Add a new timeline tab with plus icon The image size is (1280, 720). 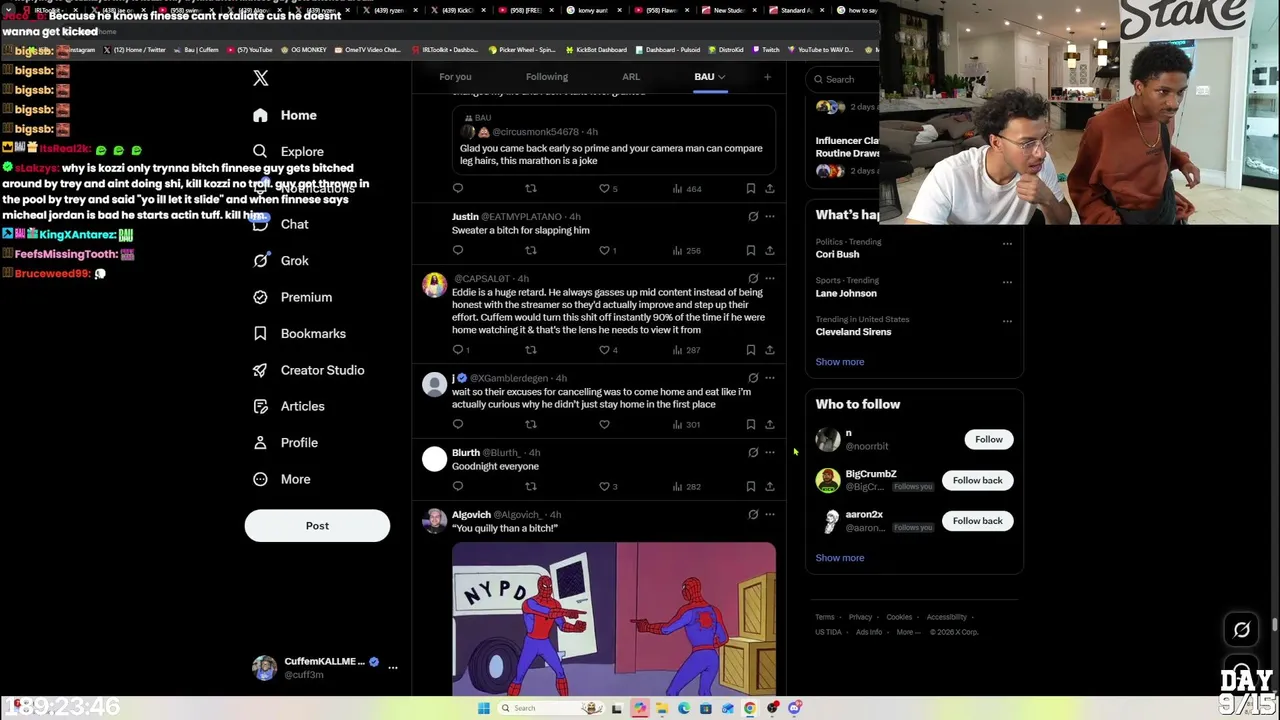click(767, 77)
